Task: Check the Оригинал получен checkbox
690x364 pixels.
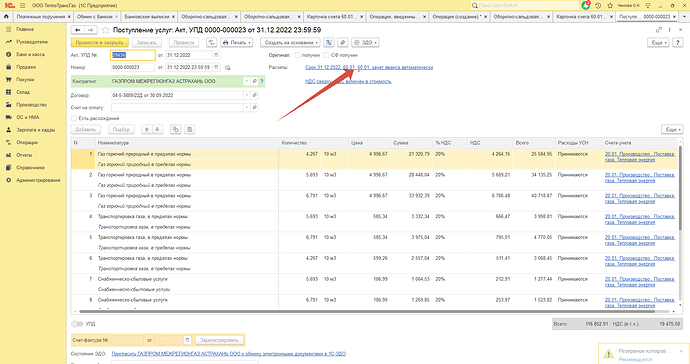Action: point(297,55)
